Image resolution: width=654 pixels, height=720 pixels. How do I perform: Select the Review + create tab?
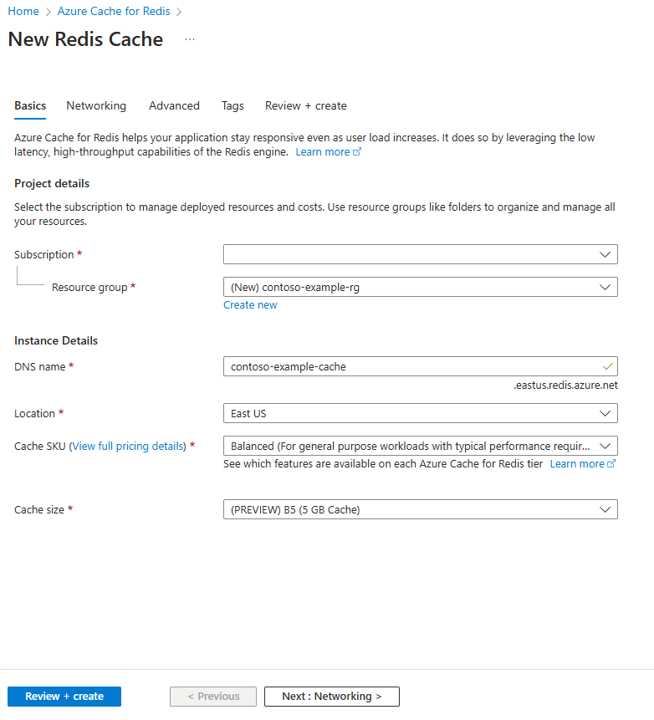[305, 106]
